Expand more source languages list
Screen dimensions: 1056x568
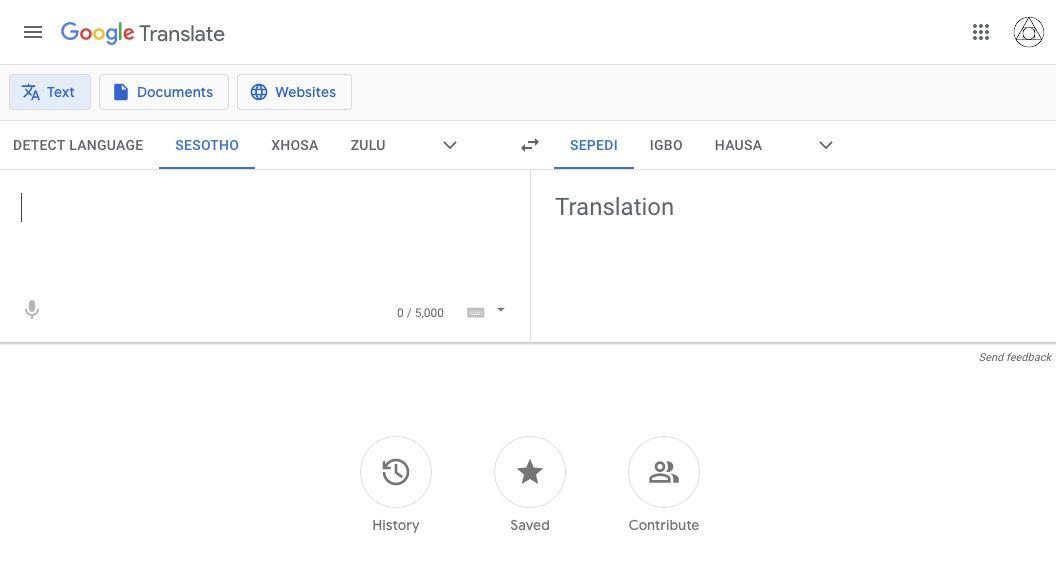pyautogui.click(x=450, y=145)
